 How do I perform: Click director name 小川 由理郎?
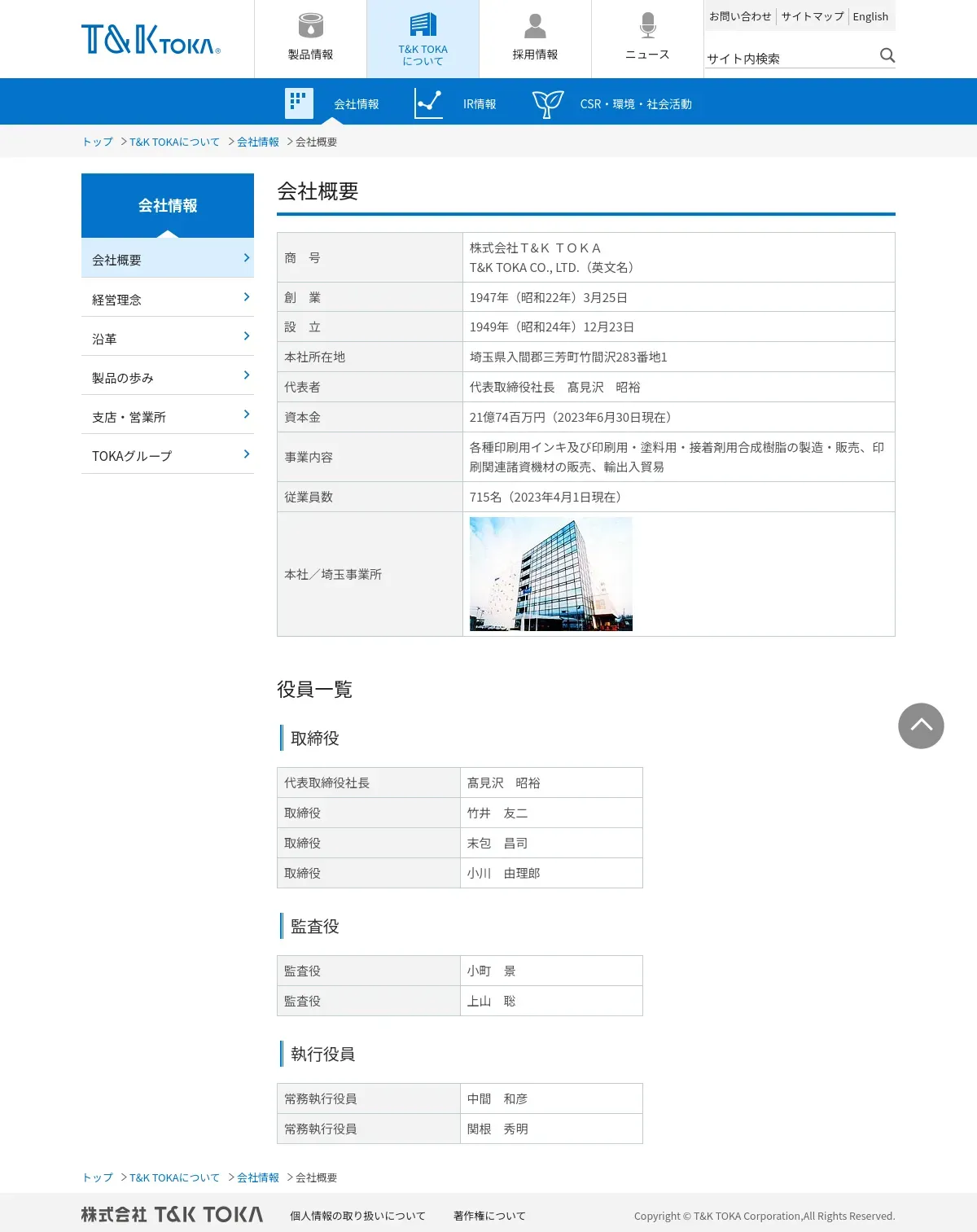[503, 873]
